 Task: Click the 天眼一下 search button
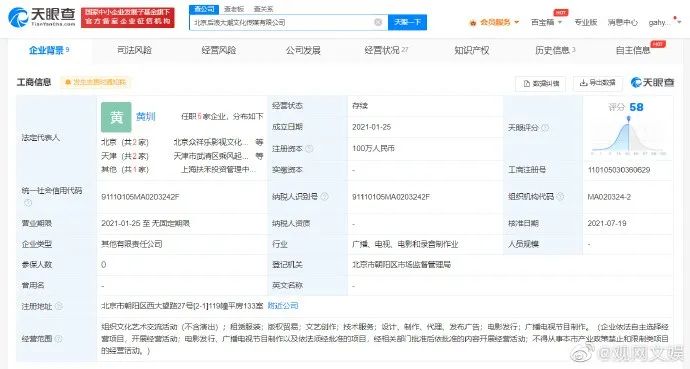click(x=407, y=22)
